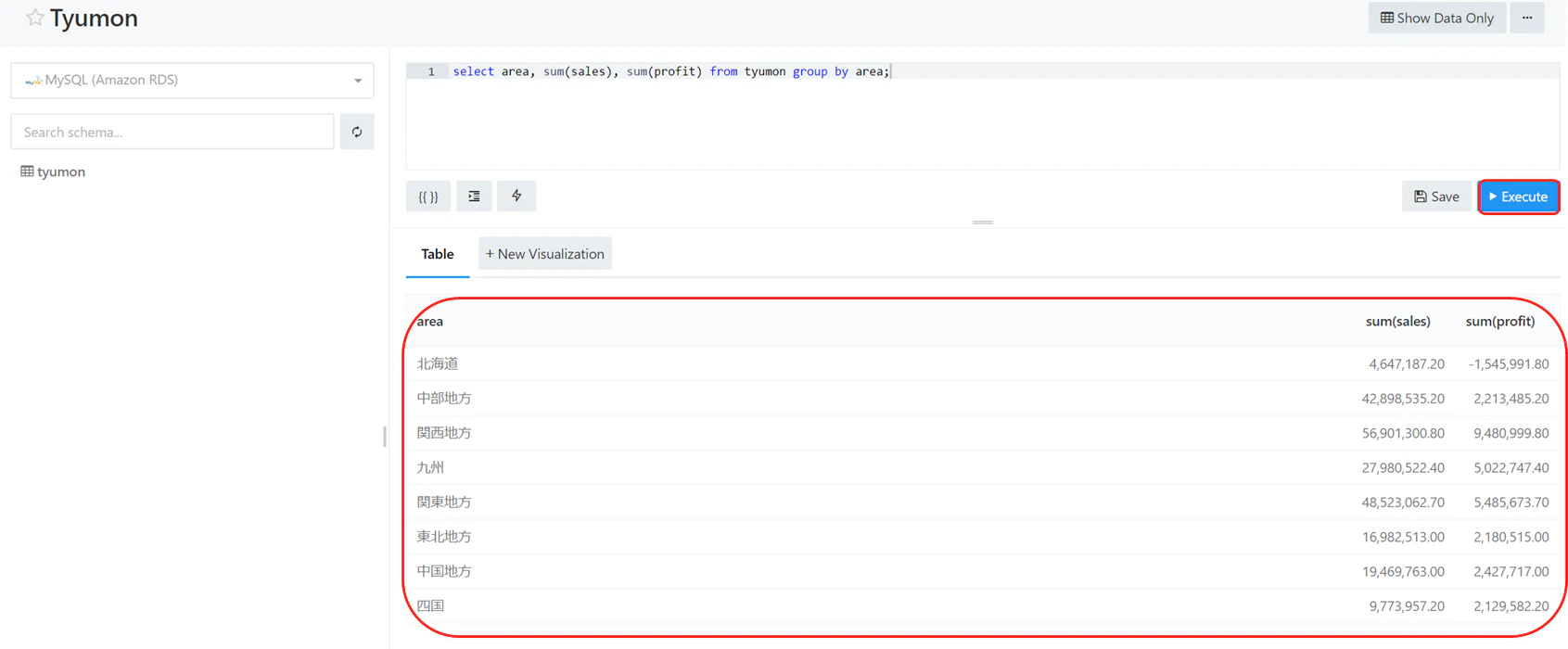Format the query with indent button
Screen dimensions: 1568x649
pos(474,197)
